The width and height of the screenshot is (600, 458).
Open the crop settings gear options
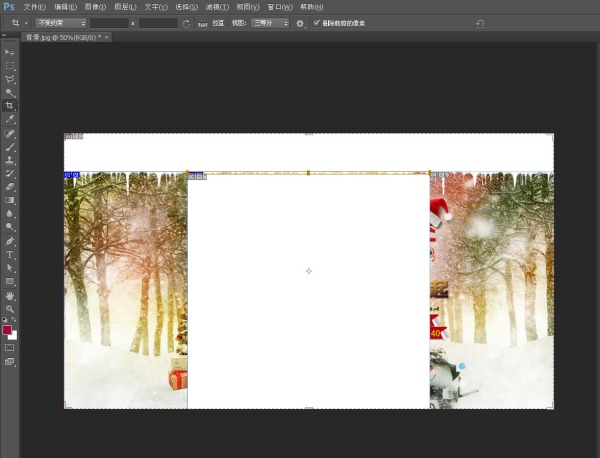point(300,23)
